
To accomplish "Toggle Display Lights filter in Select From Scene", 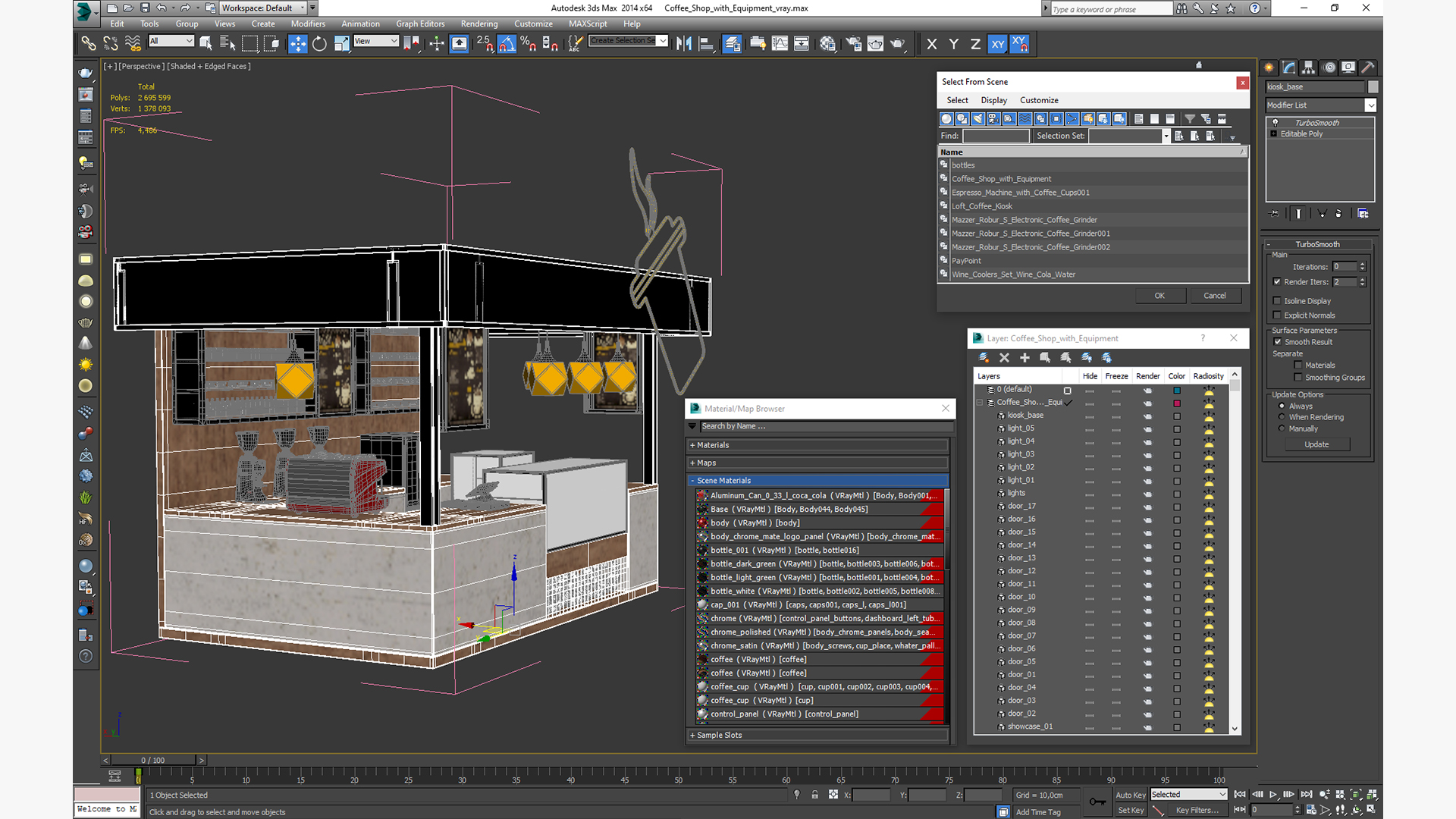I will (x=978, y=119).
